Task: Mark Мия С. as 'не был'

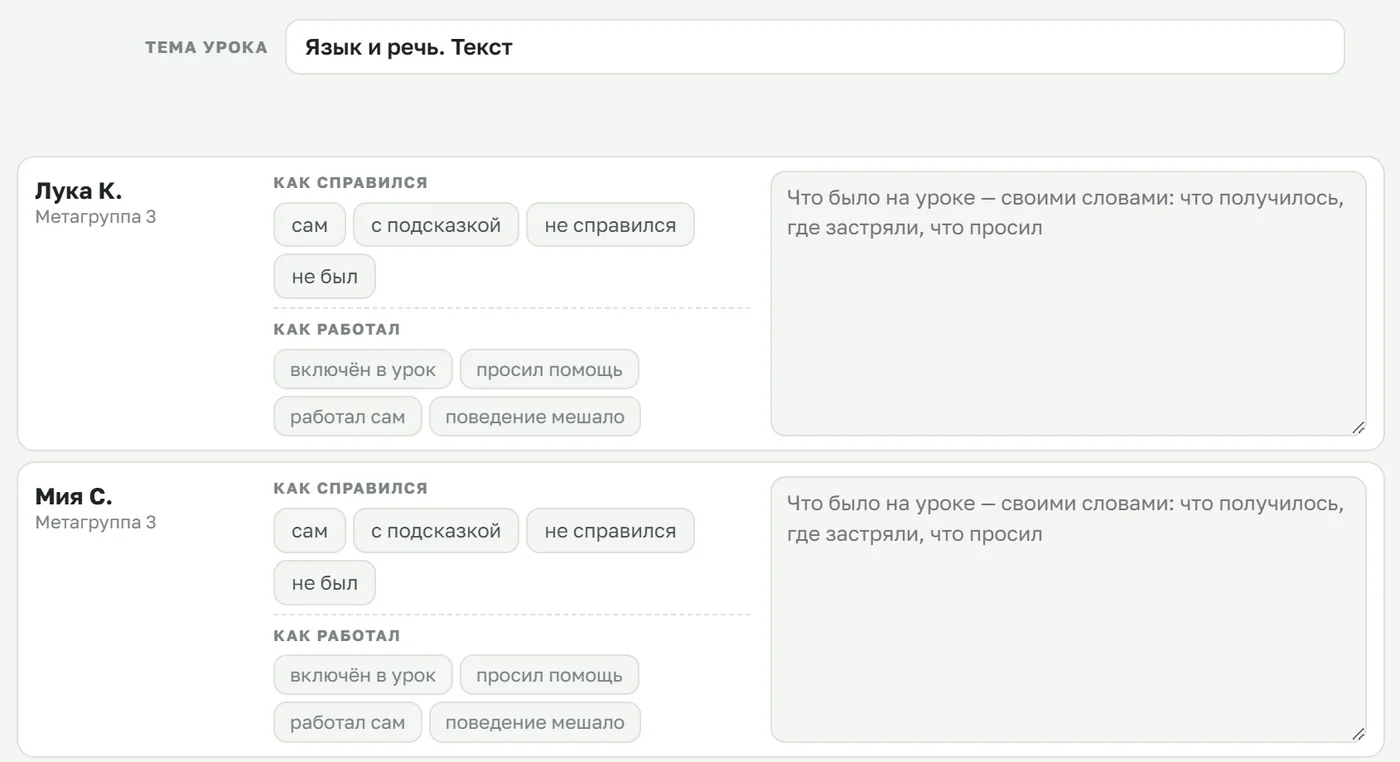Action: [325, 583]
